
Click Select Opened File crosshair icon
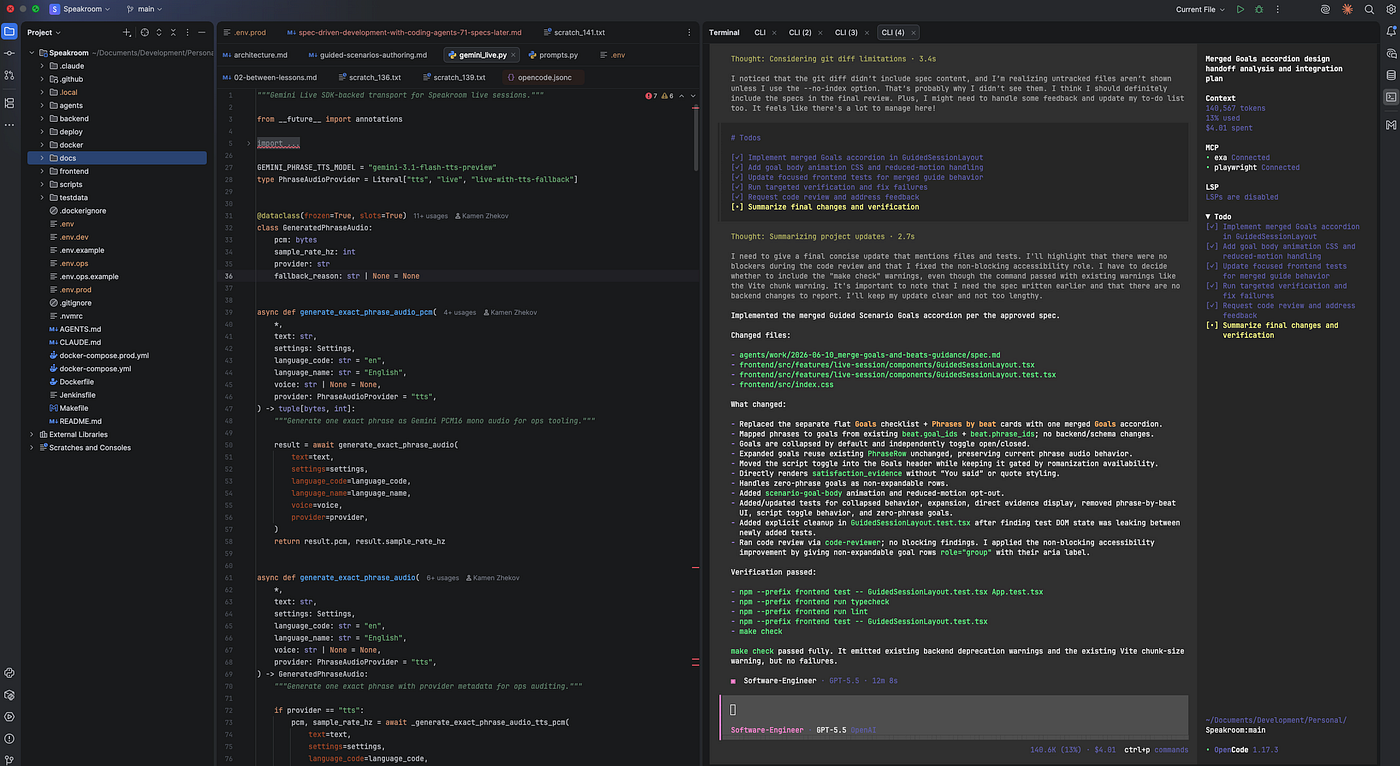(x=143, y=32)
